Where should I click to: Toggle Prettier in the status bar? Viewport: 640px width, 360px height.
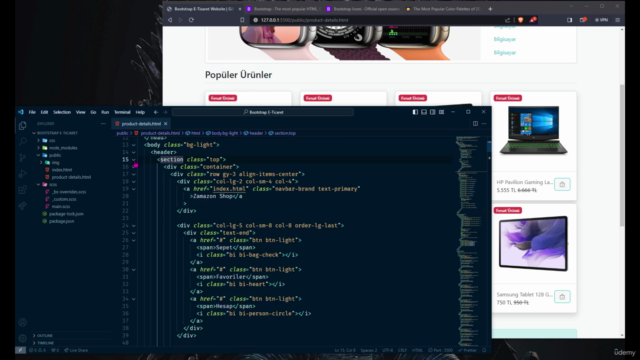tap(467, 350)
